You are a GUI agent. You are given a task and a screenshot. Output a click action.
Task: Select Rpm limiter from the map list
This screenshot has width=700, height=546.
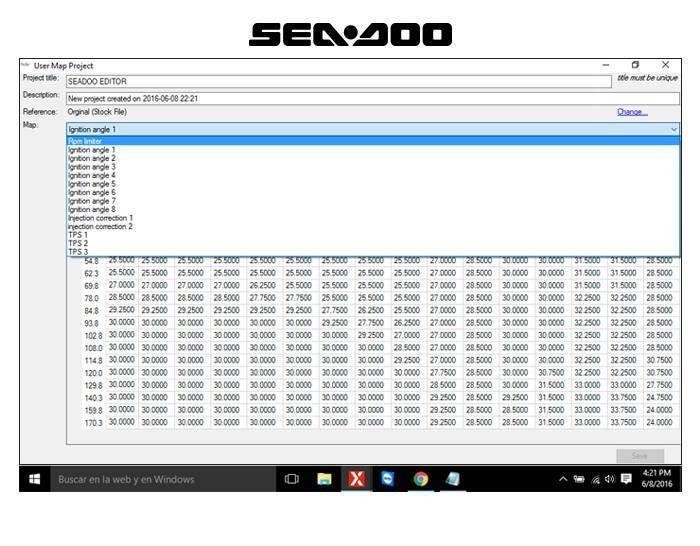coord(85,141)
